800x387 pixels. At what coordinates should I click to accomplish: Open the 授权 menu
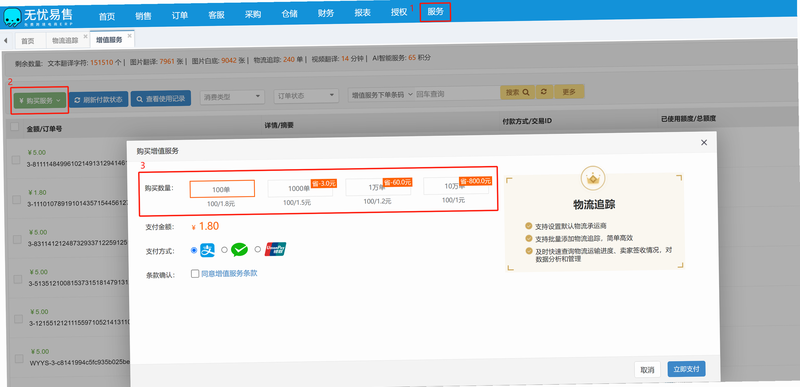pos(398,12)
